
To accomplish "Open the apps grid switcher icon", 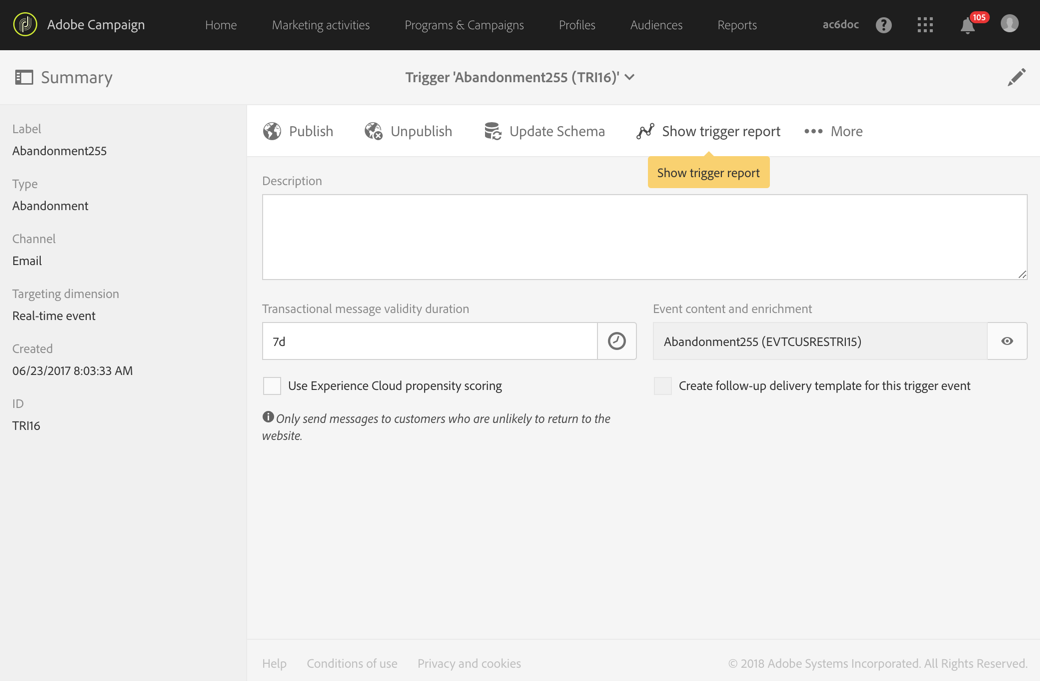I will 925,25.
